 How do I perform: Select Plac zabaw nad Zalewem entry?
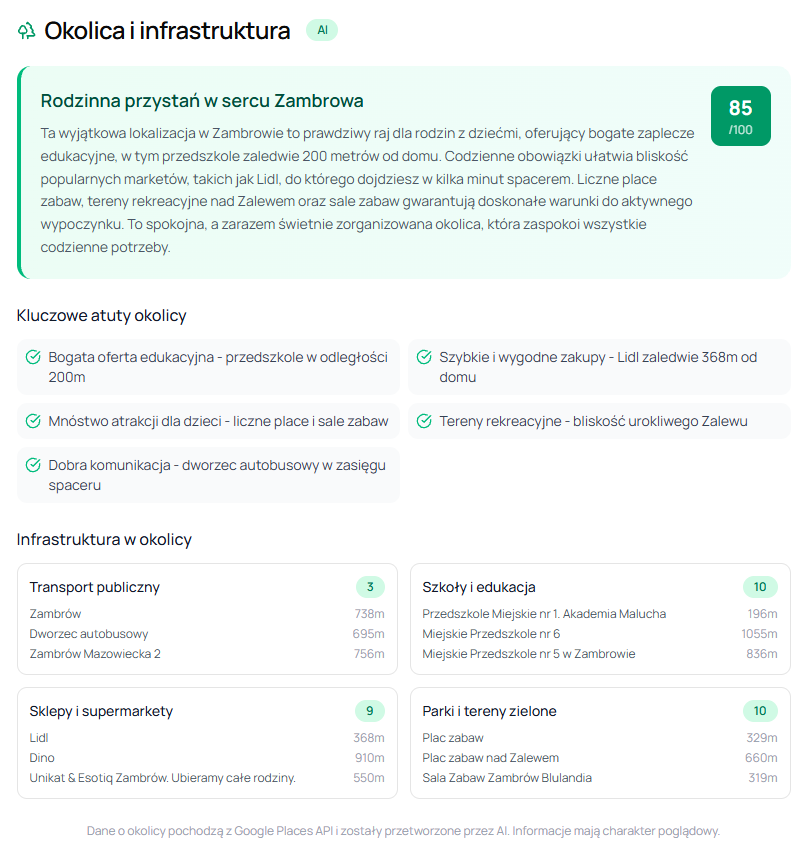tap(599, 758)
